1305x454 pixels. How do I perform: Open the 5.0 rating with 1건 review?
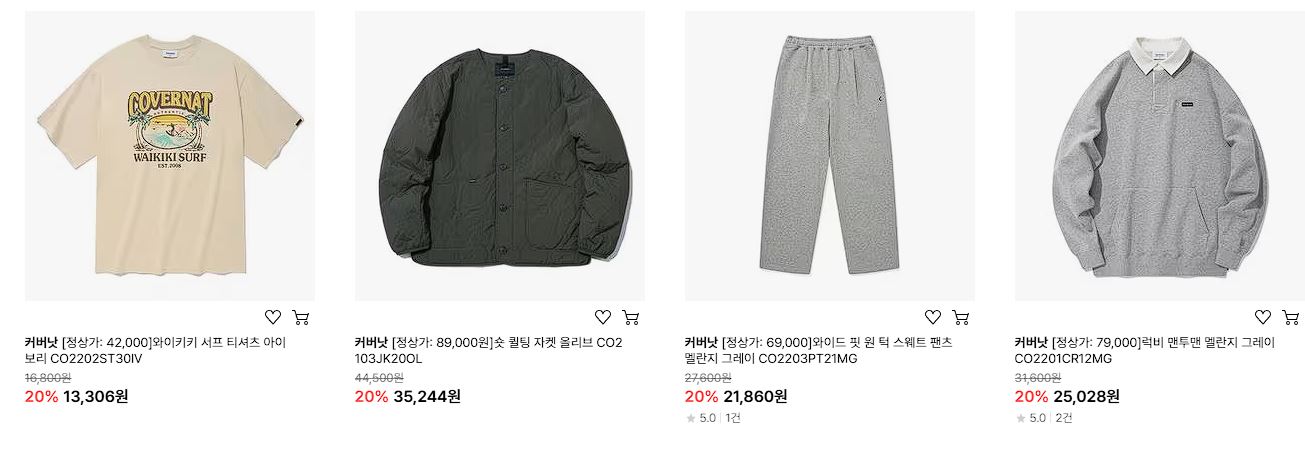[x=713, y=418]
